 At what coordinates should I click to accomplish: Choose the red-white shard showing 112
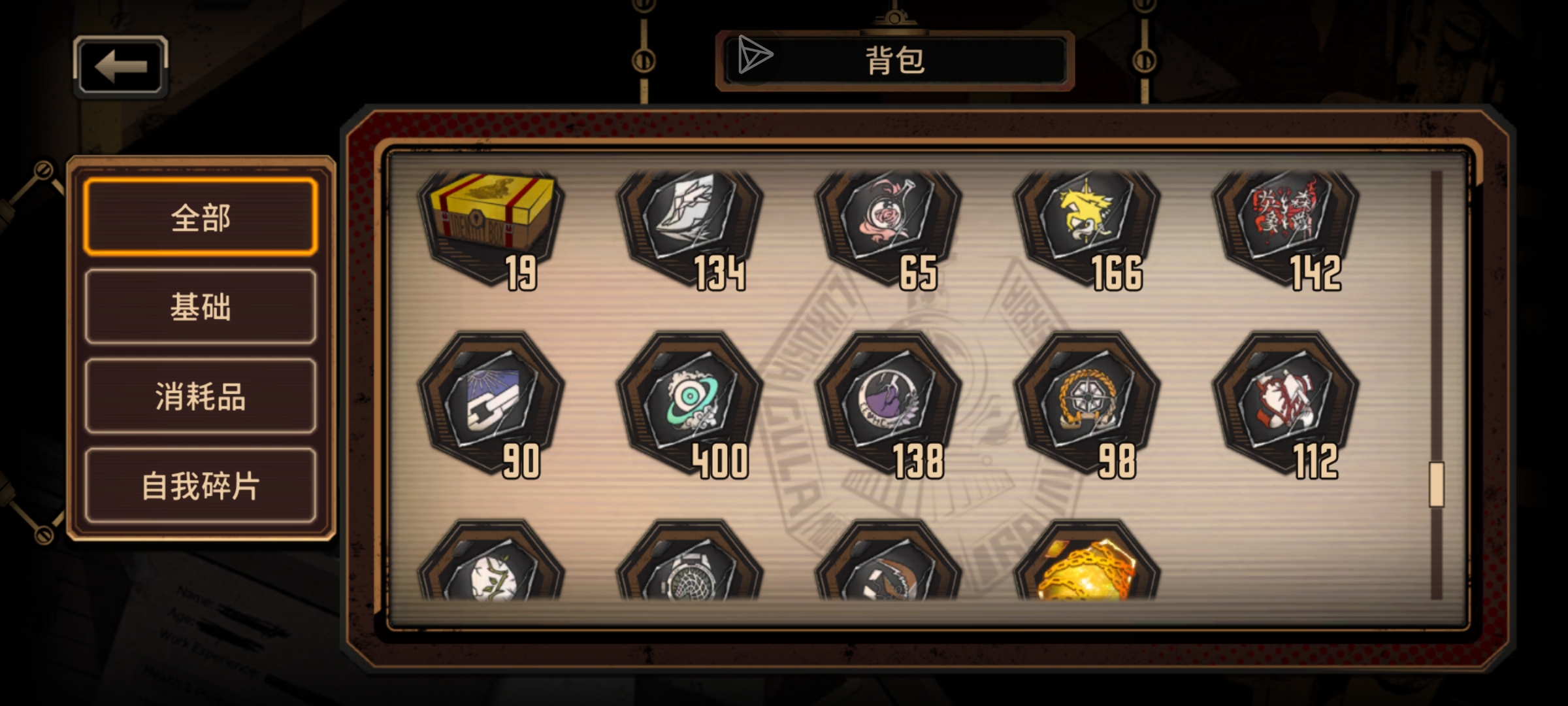click(1286, 405)
